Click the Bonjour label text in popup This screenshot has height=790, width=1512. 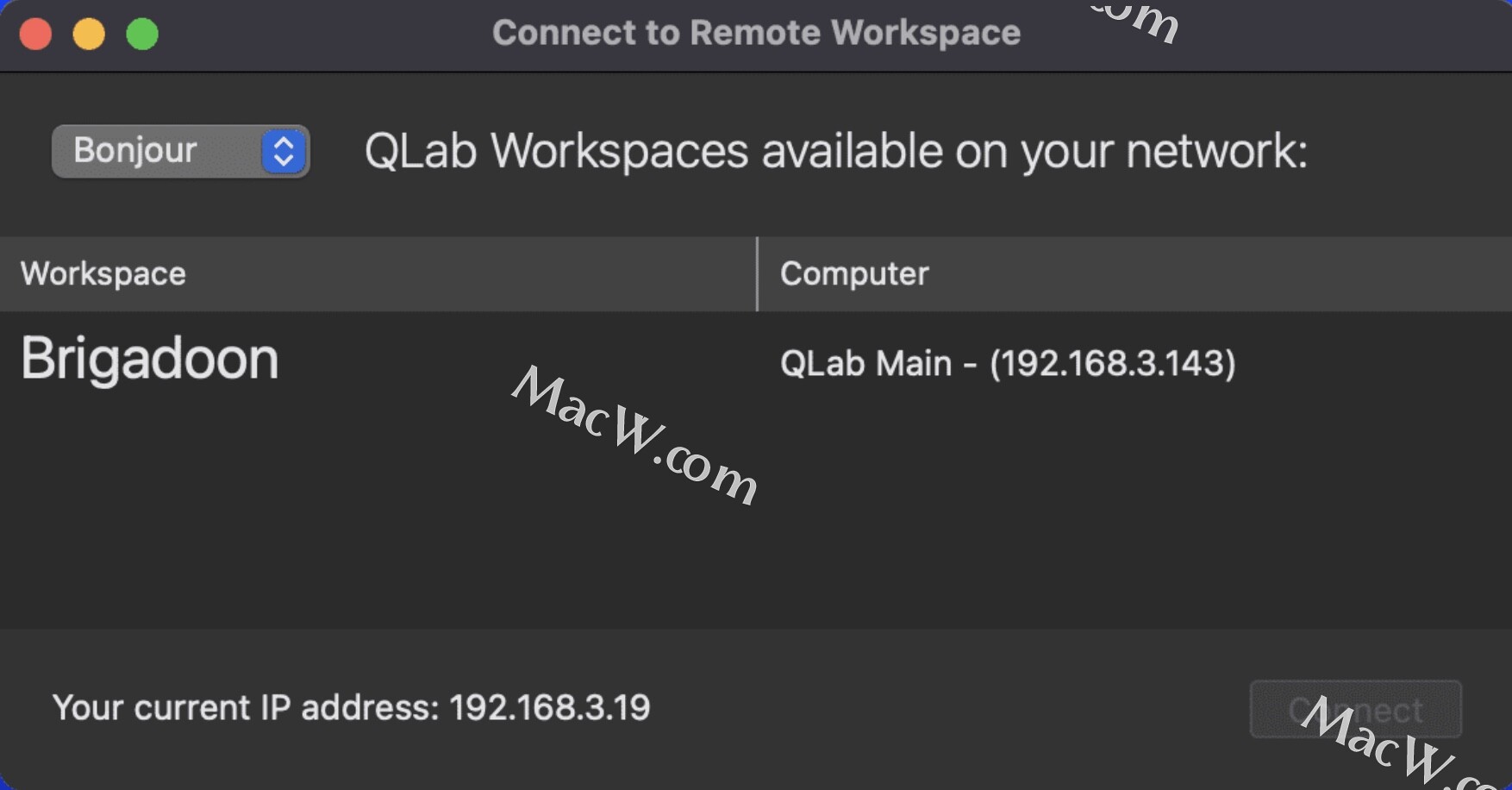click(135, 151)
